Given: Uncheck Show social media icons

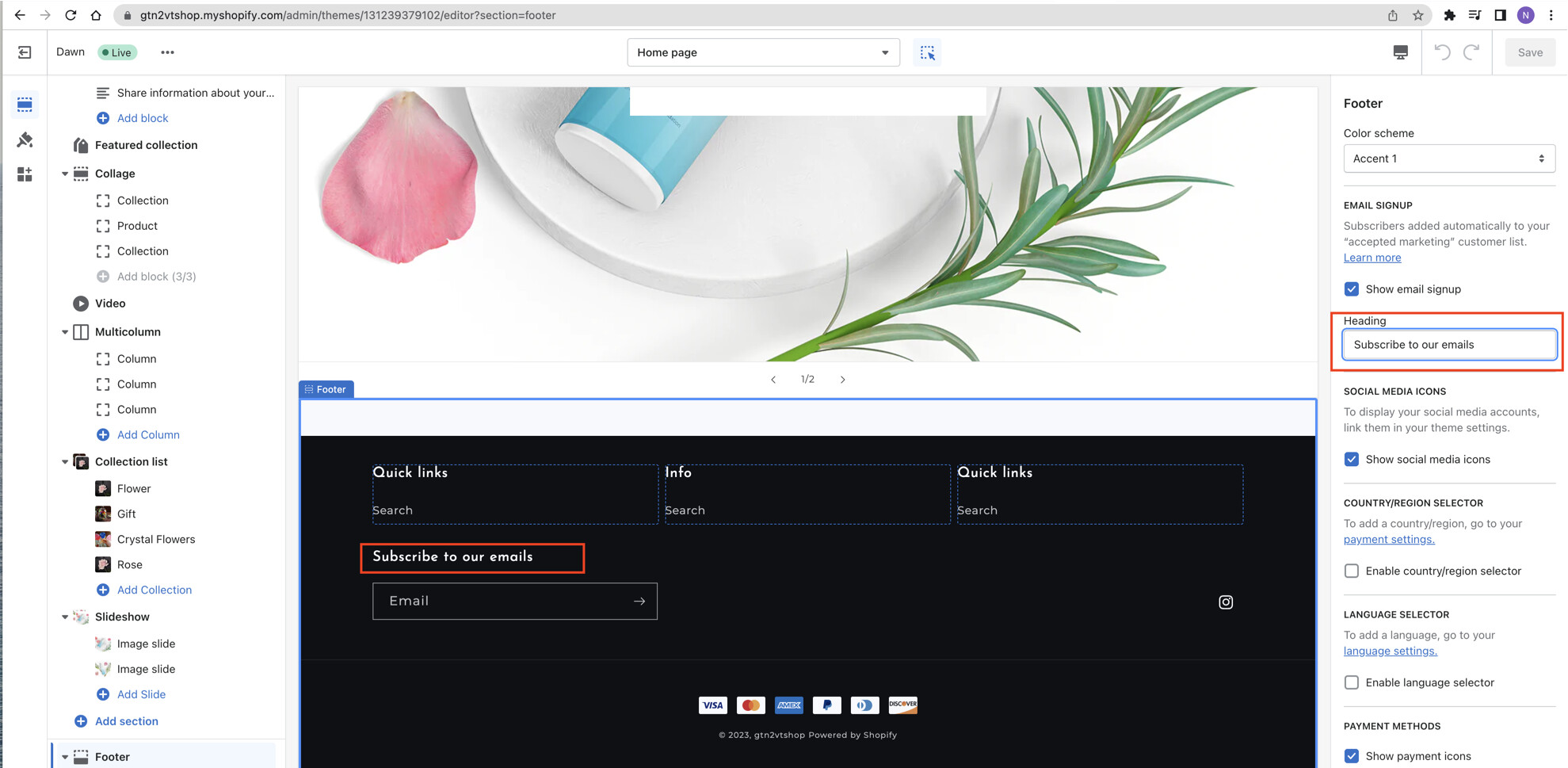Looking at the screenshot, I should [1352, 460].
